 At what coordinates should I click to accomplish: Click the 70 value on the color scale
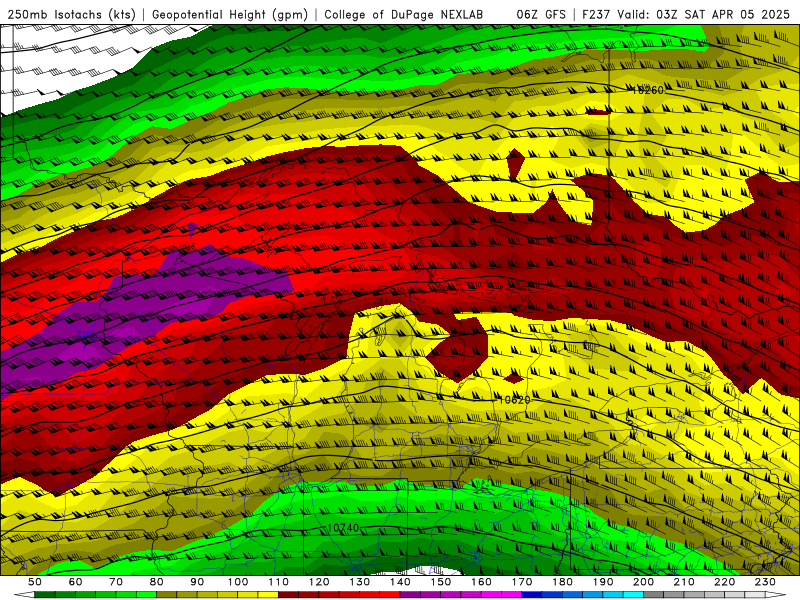click(x=116, y=582)
